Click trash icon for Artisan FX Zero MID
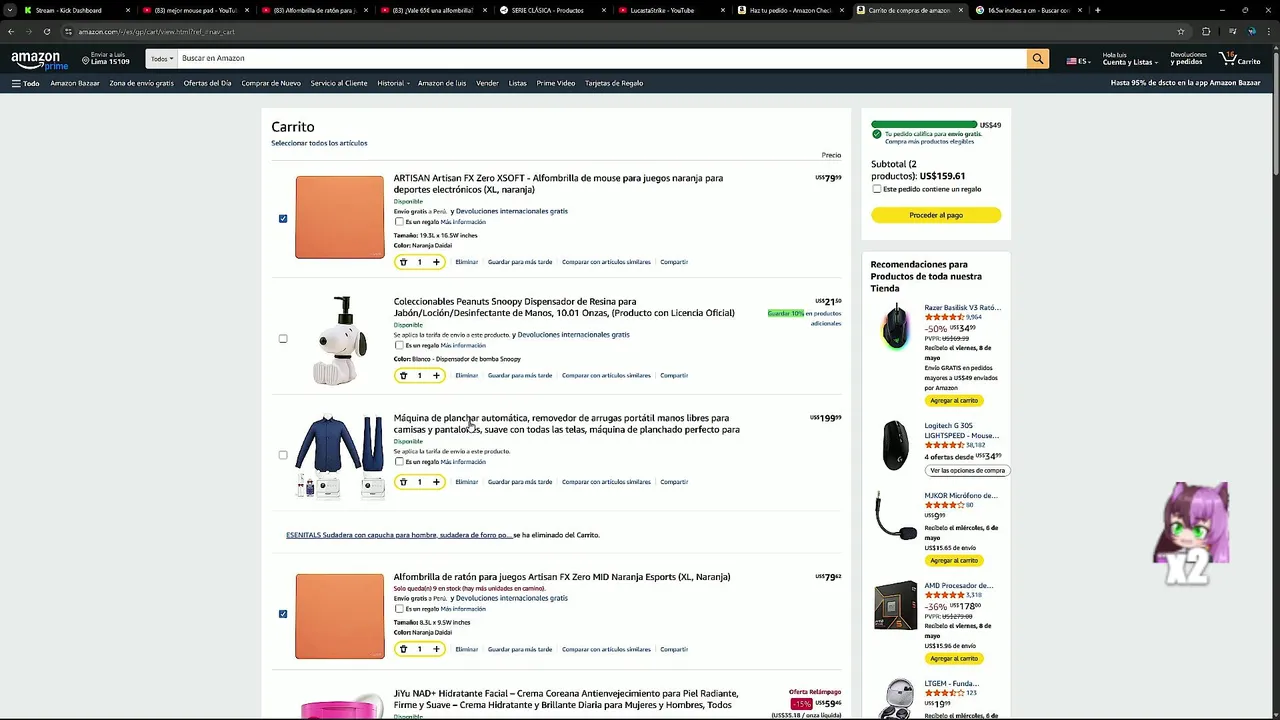This screenshot has height=720, width=1280. tap(403, 649)
